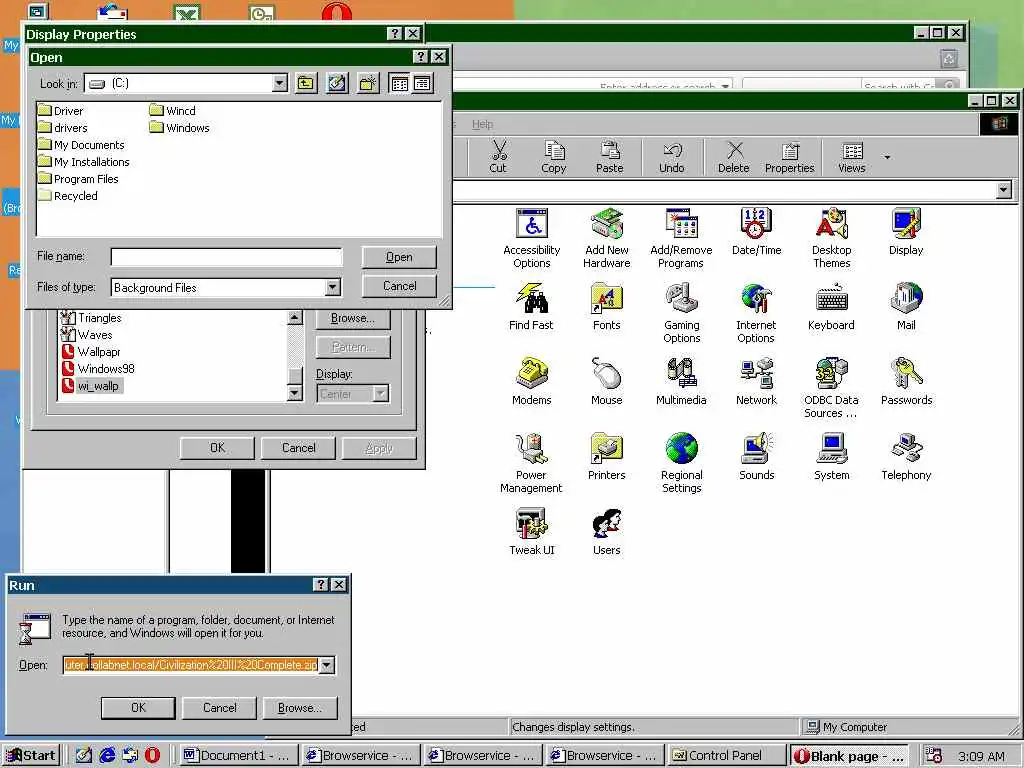Open the Passwords applet
The width and height of the screenshot is (1024, 768).
[x=906, y=382]
